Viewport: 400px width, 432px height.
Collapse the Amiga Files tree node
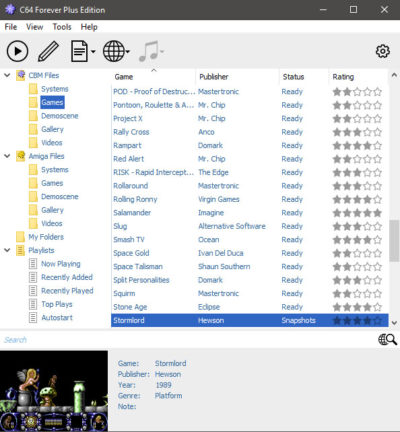[x=7, y=156]
